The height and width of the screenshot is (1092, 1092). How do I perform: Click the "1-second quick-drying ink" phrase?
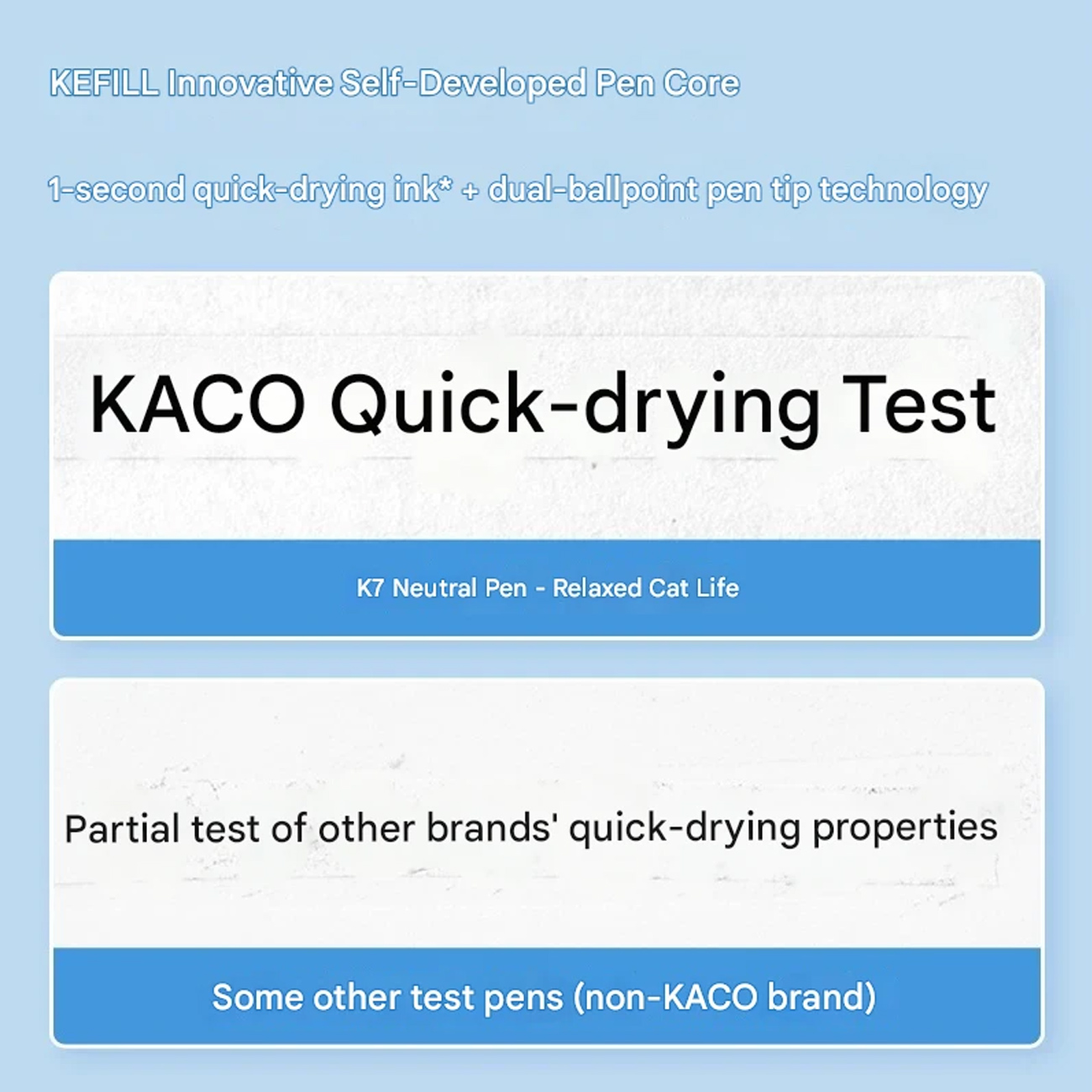pyautogui.click(x=243, y=190)
